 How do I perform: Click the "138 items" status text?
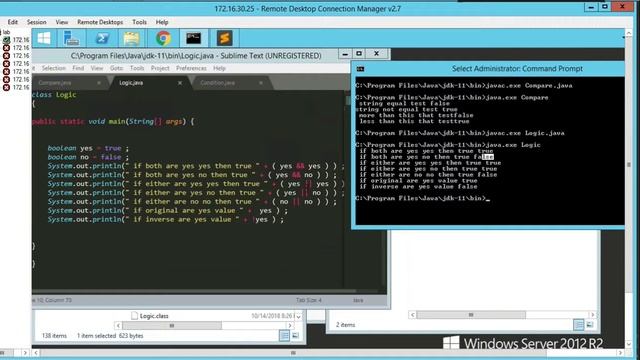(x=54, y=336)
